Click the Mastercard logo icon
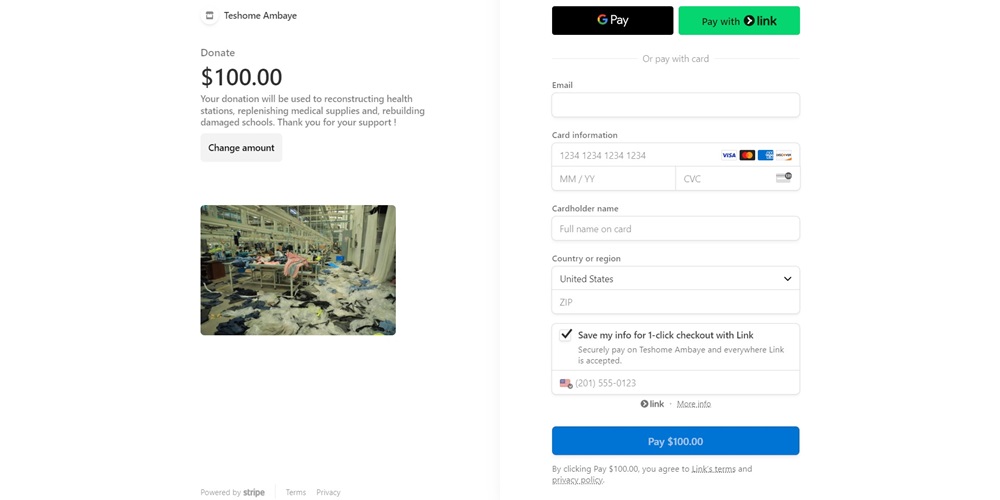This screenshot has width=1000, height=500. pos(747,155)
